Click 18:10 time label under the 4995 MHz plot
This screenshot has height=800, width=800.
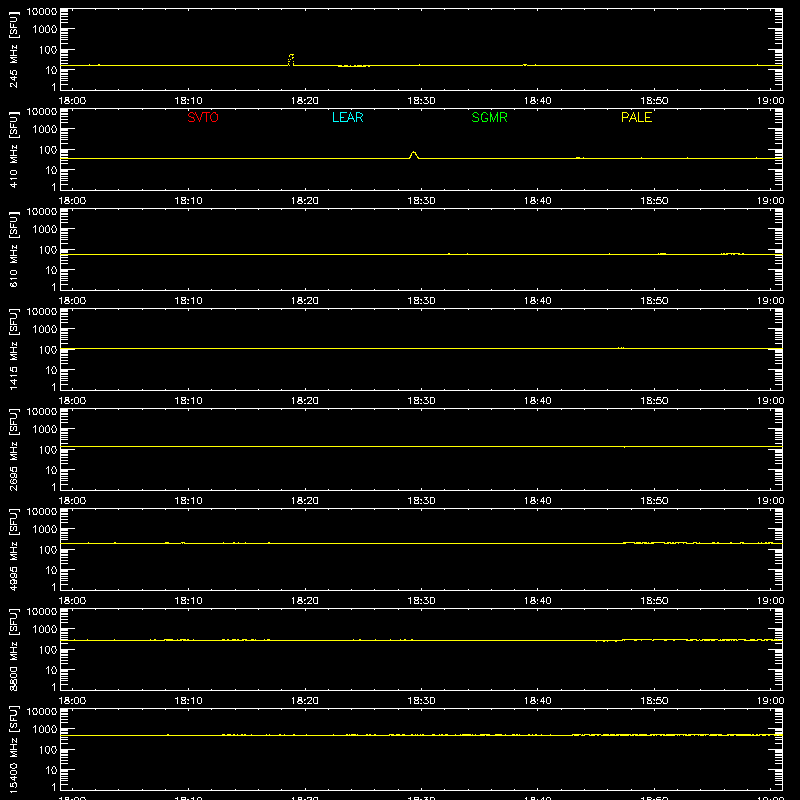click(x=188, y=601)
